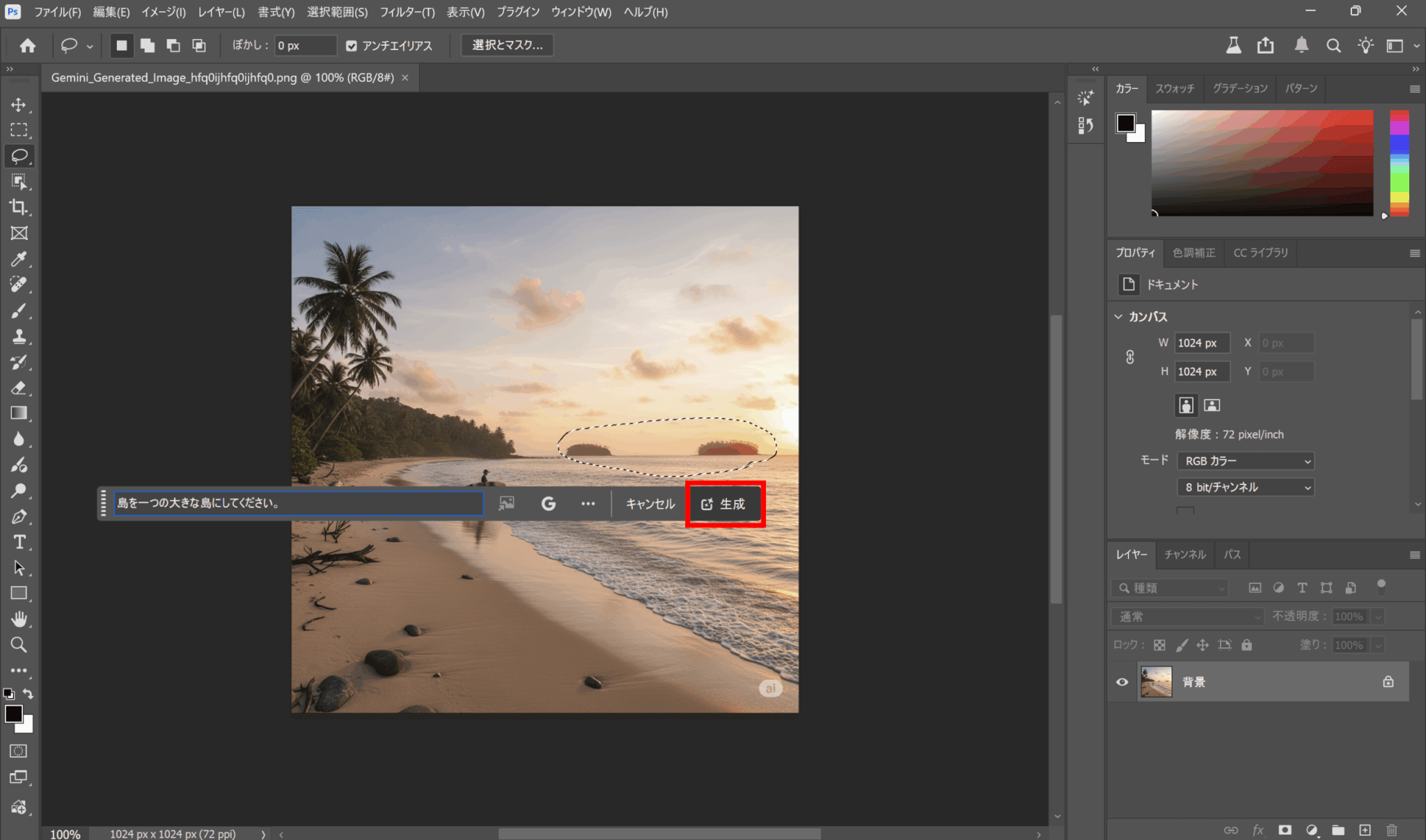This screenshot has width=1426, height=840.
Task: Collapse the カンバス section
Action: (1118, 317)
